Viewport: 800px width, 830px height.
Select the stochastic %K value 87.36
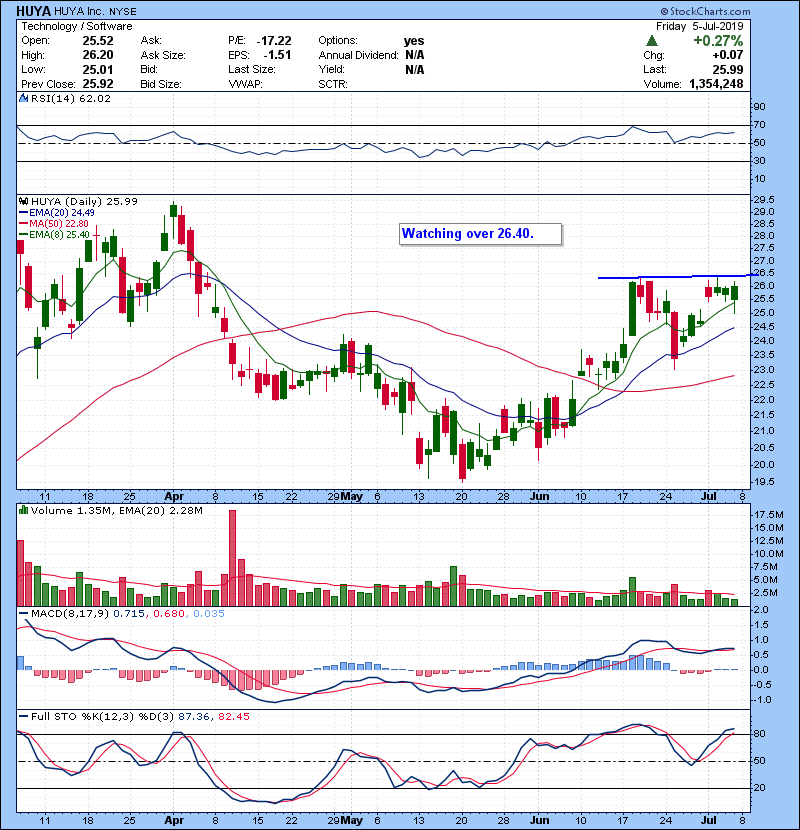point(194,716)
